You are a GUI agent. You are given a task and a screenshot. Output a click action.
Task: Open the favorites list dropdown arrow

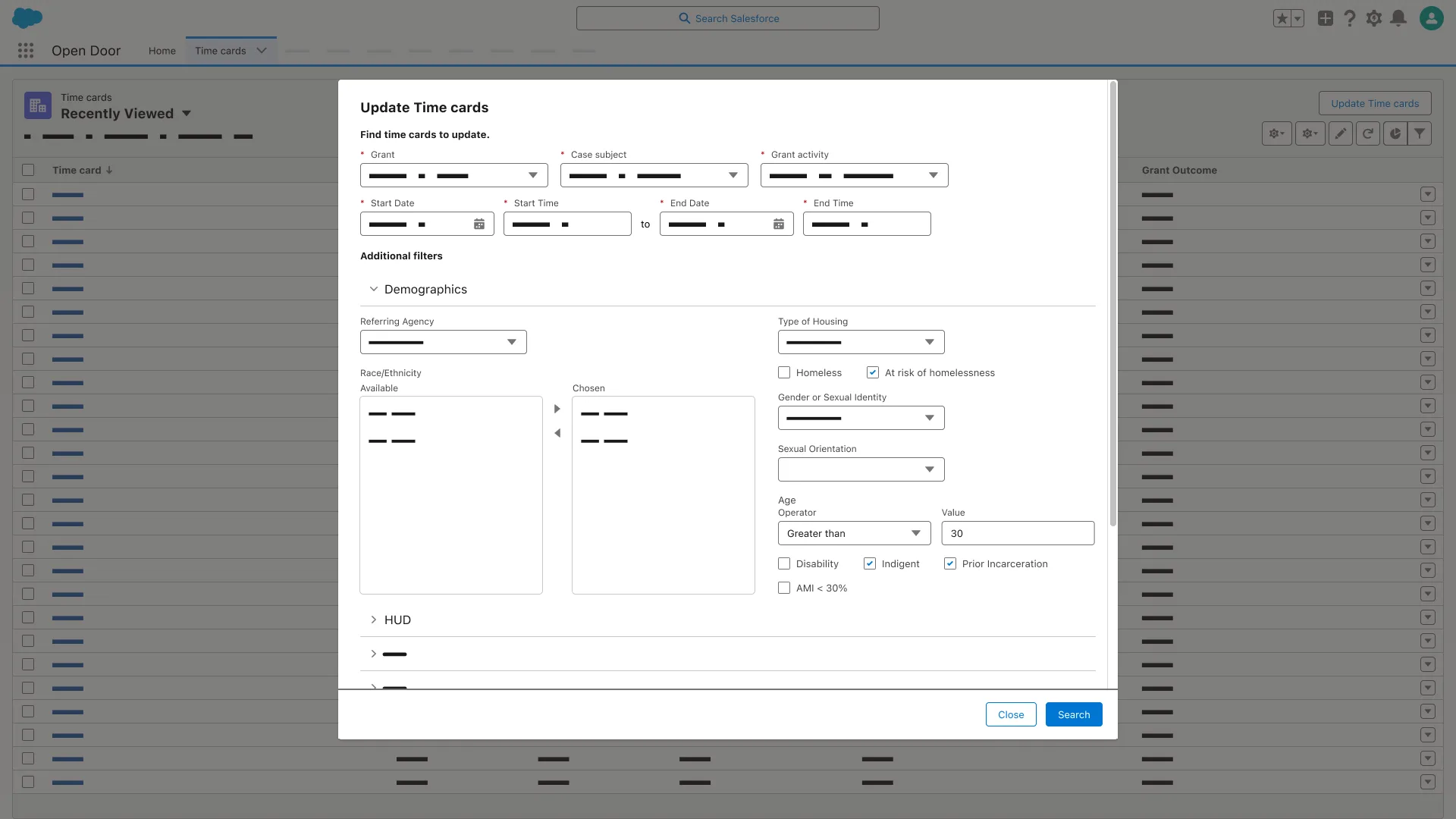coord(1298,18)
